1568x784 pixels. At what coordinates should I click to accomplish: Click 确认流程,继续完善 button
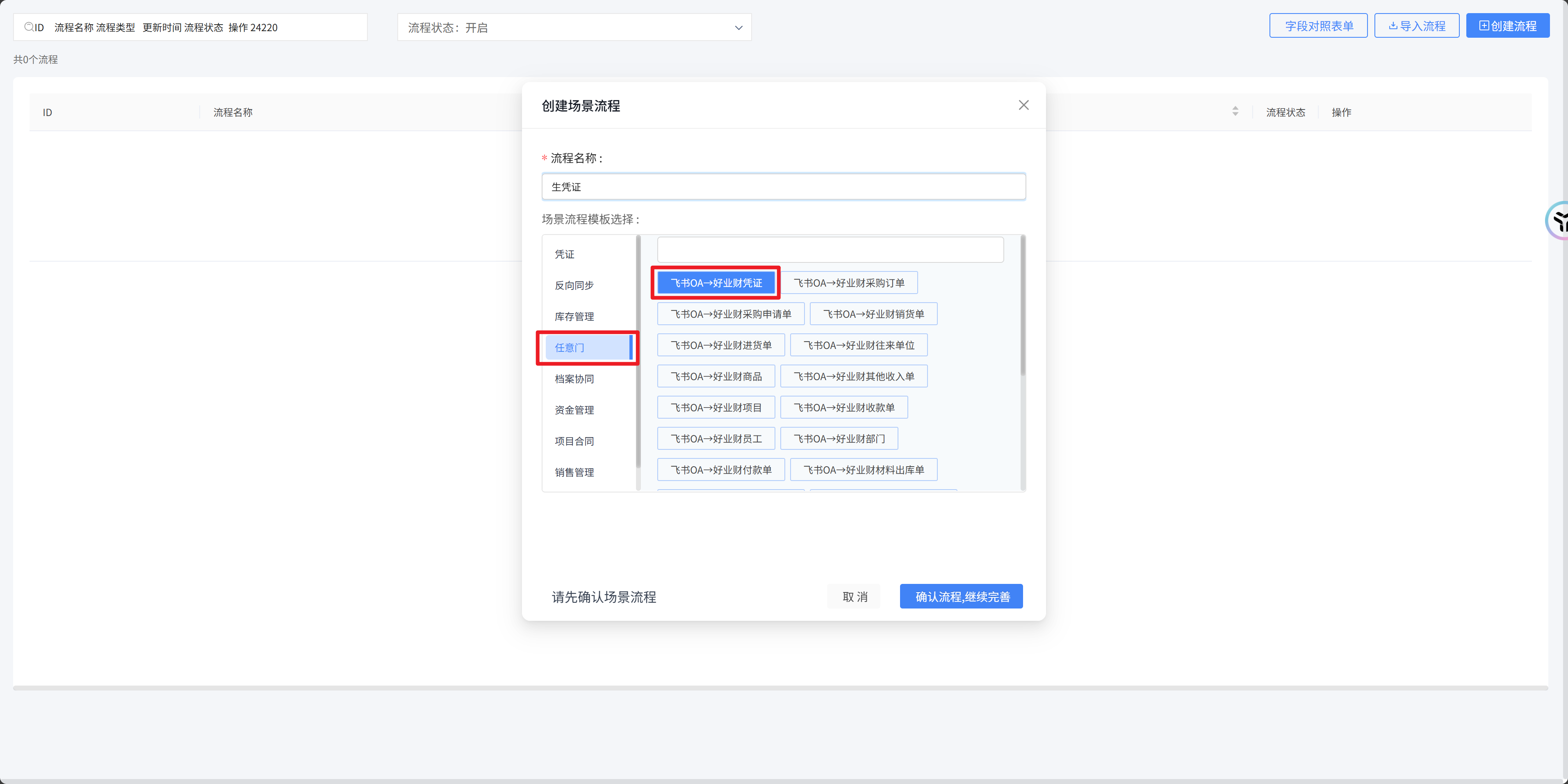click(x=961, y=597)
